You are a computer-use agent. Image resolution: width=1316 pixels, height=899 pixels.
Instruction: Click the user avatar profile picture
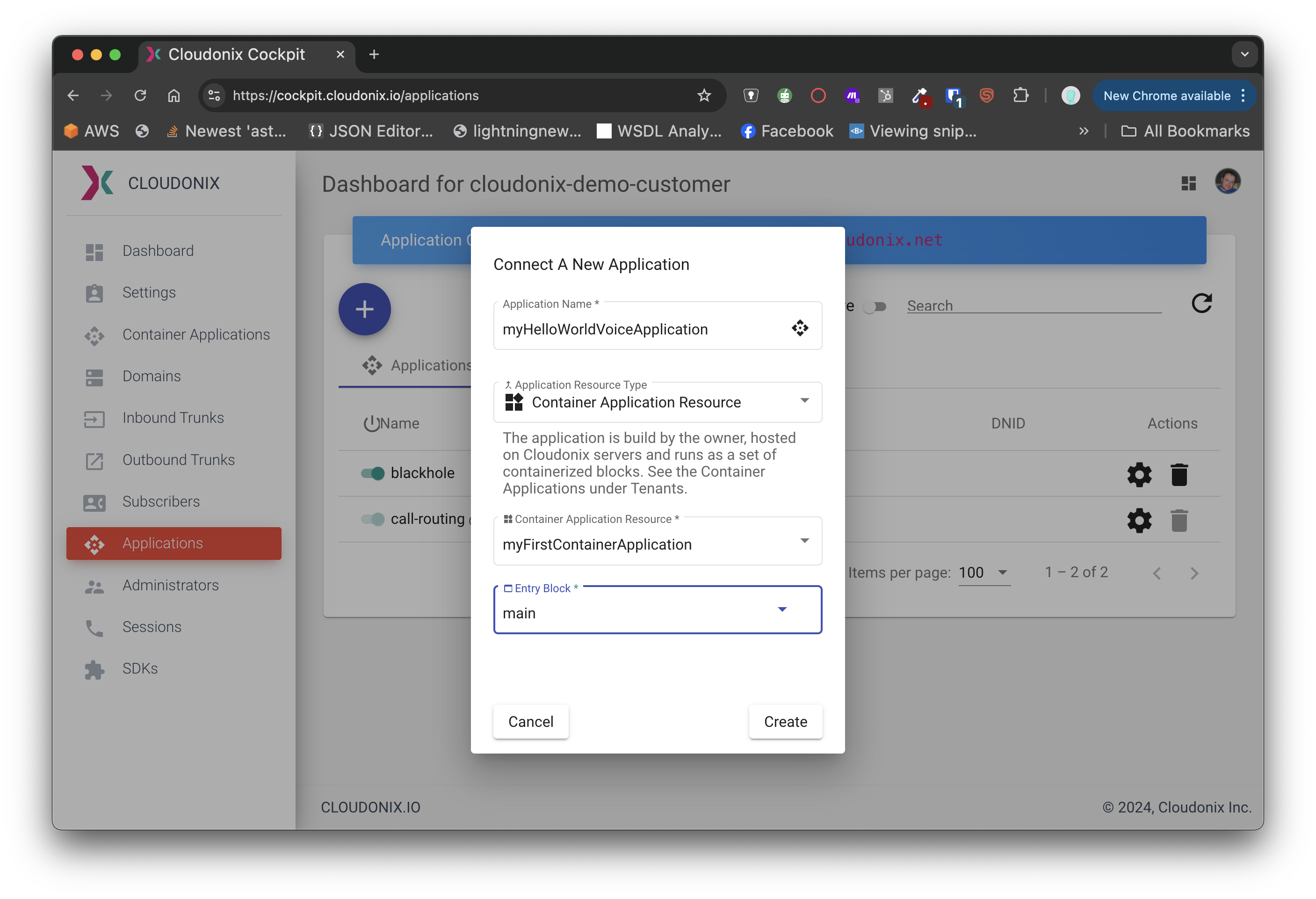click(x=1227, y=182)
